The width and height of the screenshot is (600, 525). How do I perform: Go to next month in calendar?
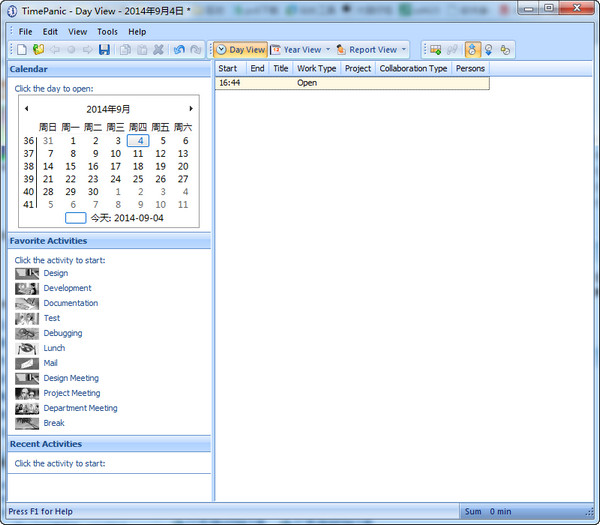[x=191, y=108]
